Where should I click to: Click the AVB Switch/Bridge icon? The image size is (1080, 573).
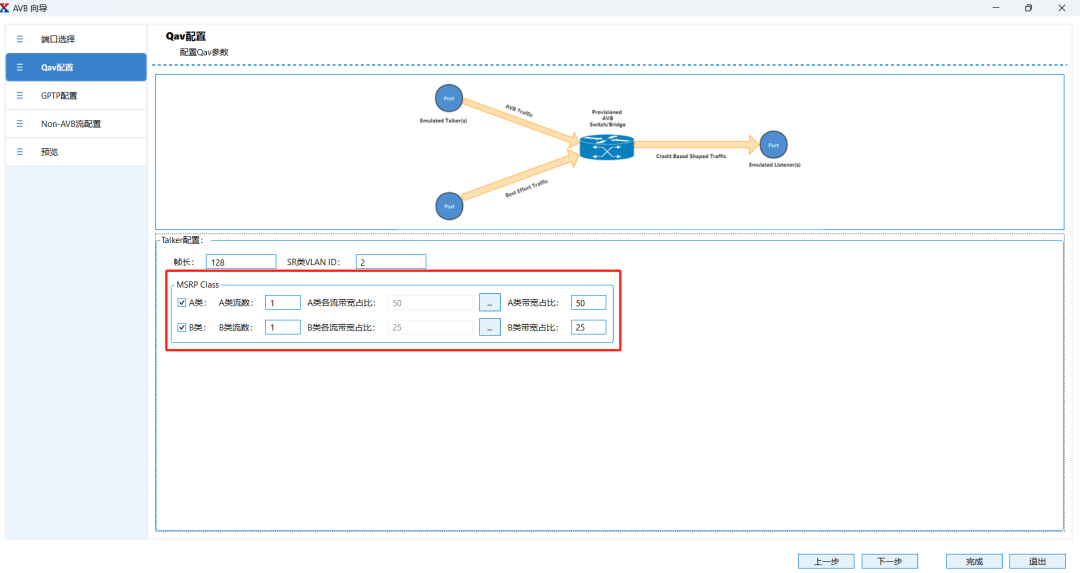pos(606,147)
